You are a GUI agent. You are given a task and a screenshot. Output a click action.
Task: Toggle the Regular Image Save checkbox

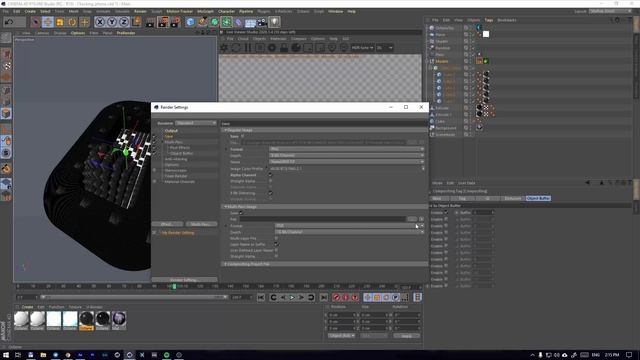(242, 136)
